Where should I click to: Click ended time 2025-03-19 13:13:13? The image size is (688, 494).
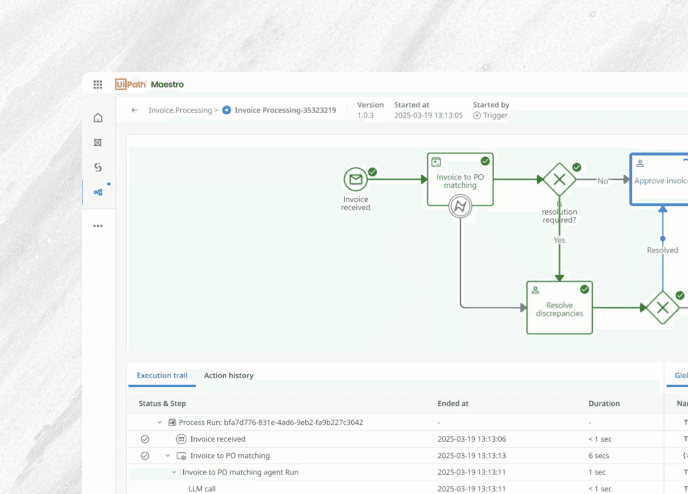(x=472, y=456)
